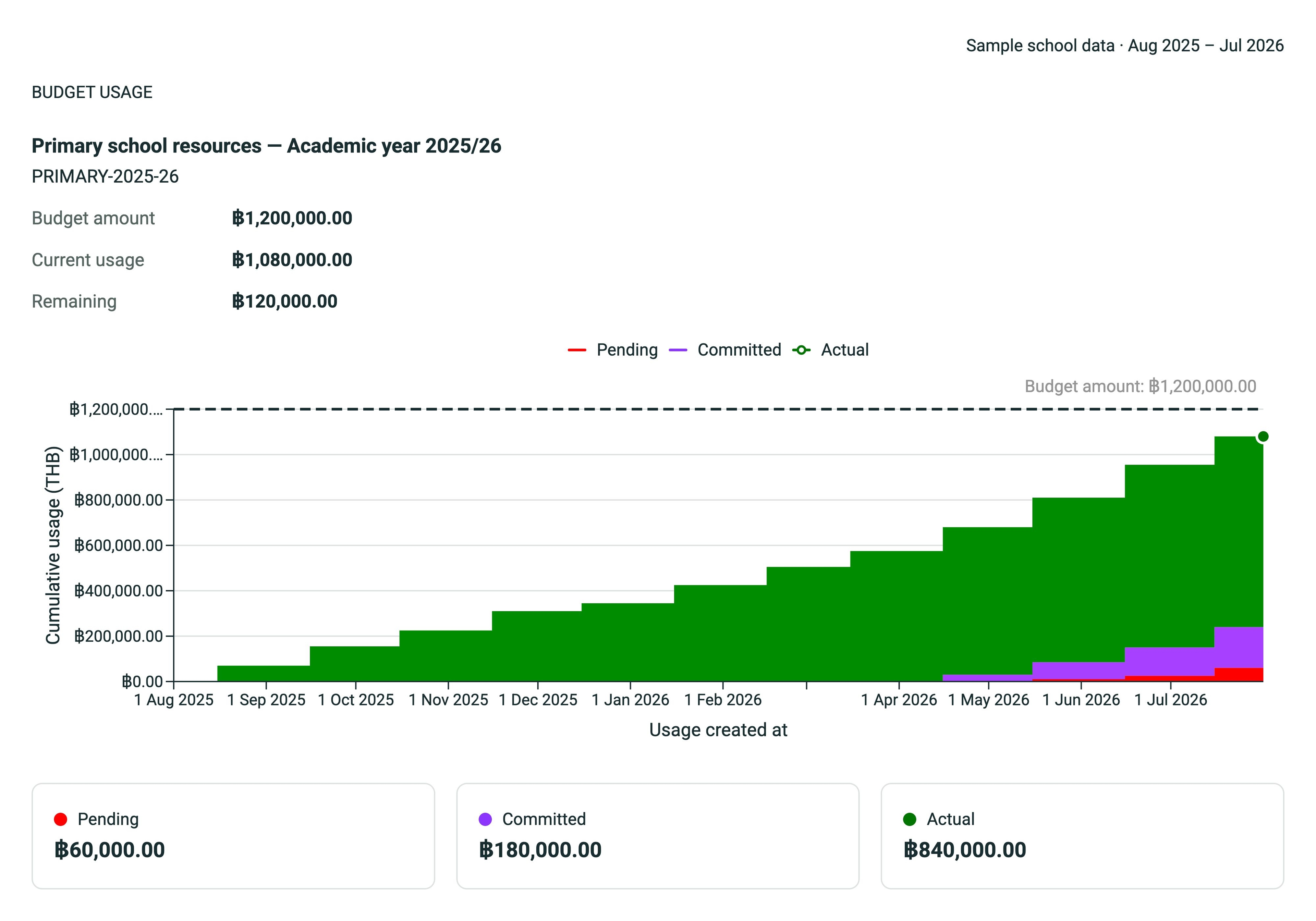Select the Committed ฿180,000.00 amount
The height and width of the screenshot is (921, 1316).
coord(540,849)
